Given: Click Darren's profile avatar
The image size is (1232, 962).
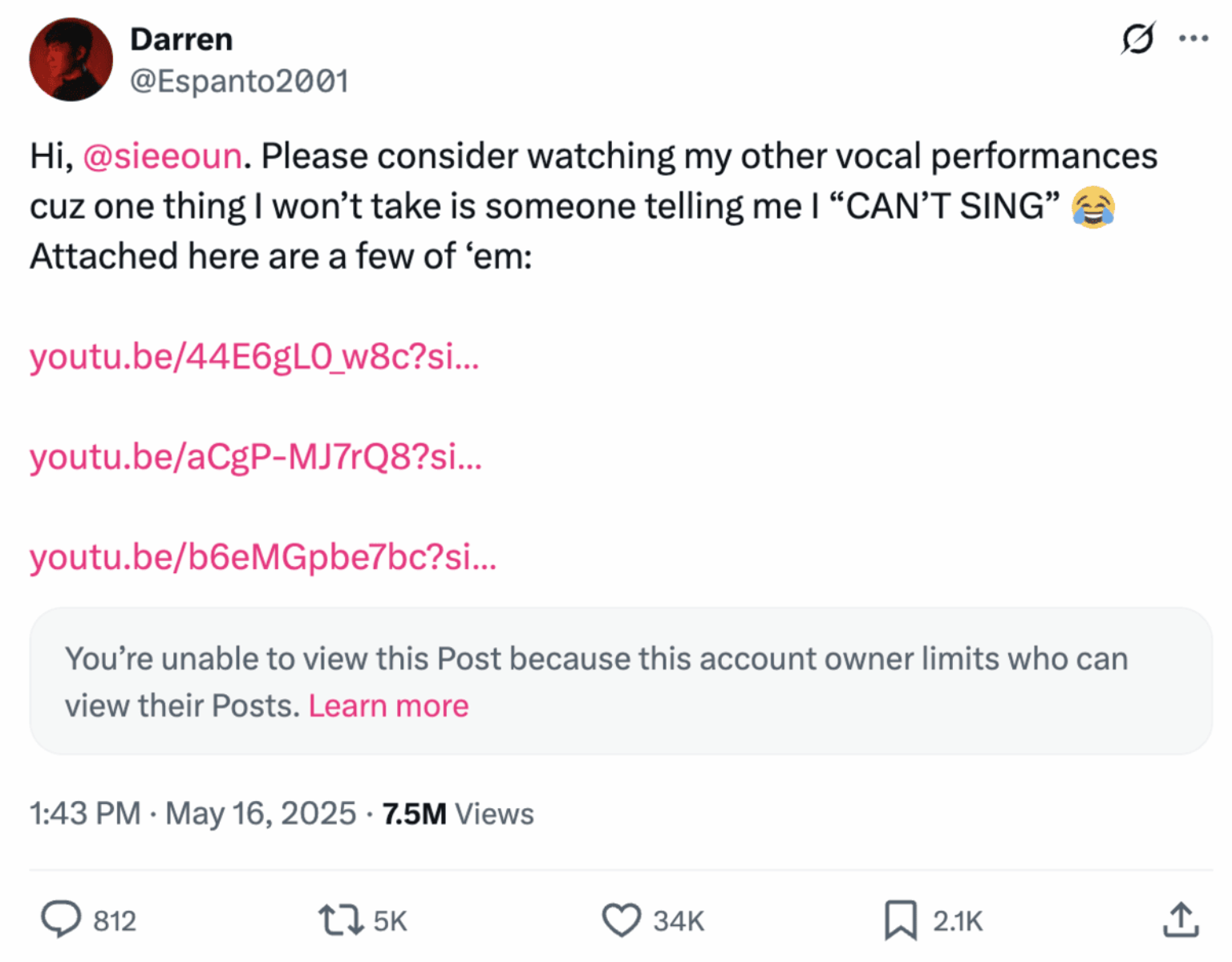Looking at the screenshot, I should (x=71, y=59).
